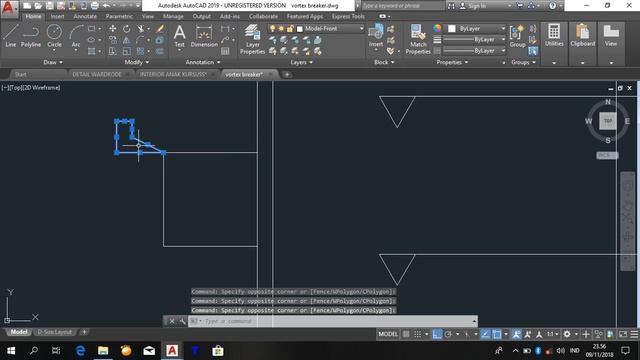640x360 pixels.
Task: Click MODEL space button in status bar
Action: click(388, 334)
